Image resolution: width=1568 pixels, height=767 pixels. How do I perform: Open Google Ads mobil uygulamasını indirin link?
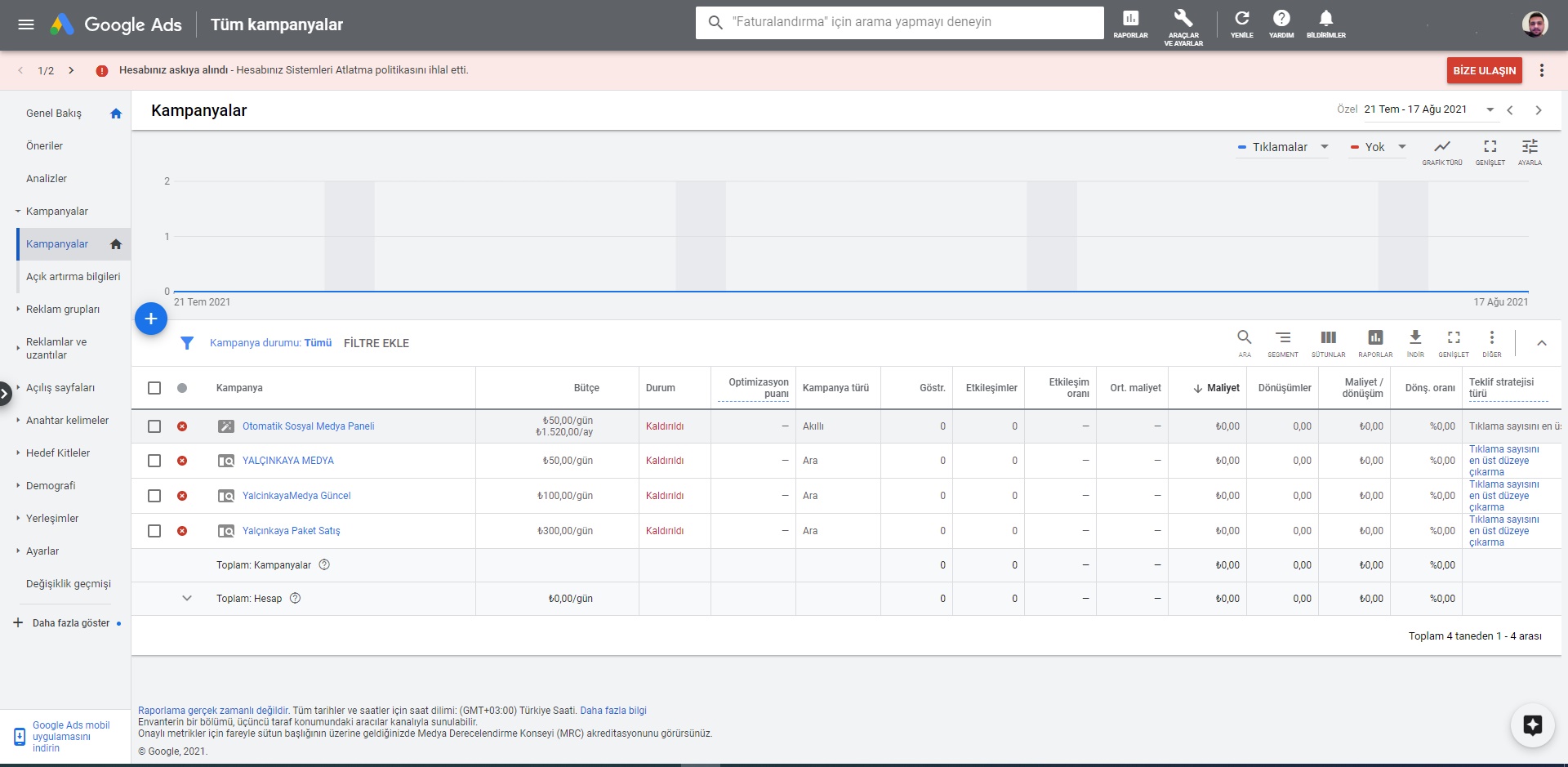(71, 737)
